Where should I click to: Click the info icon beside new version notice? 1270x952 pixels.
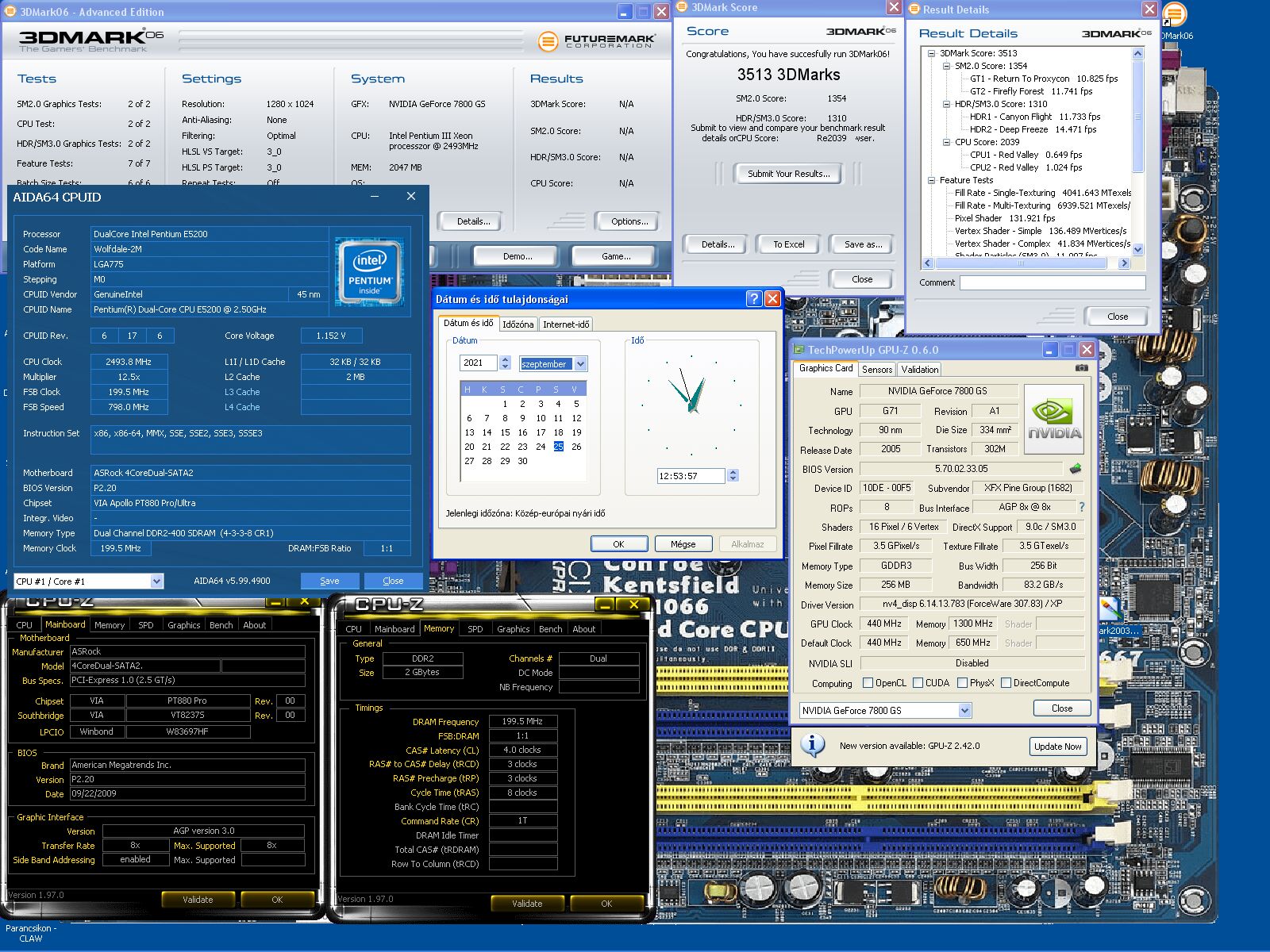click(x=812, y=746)
